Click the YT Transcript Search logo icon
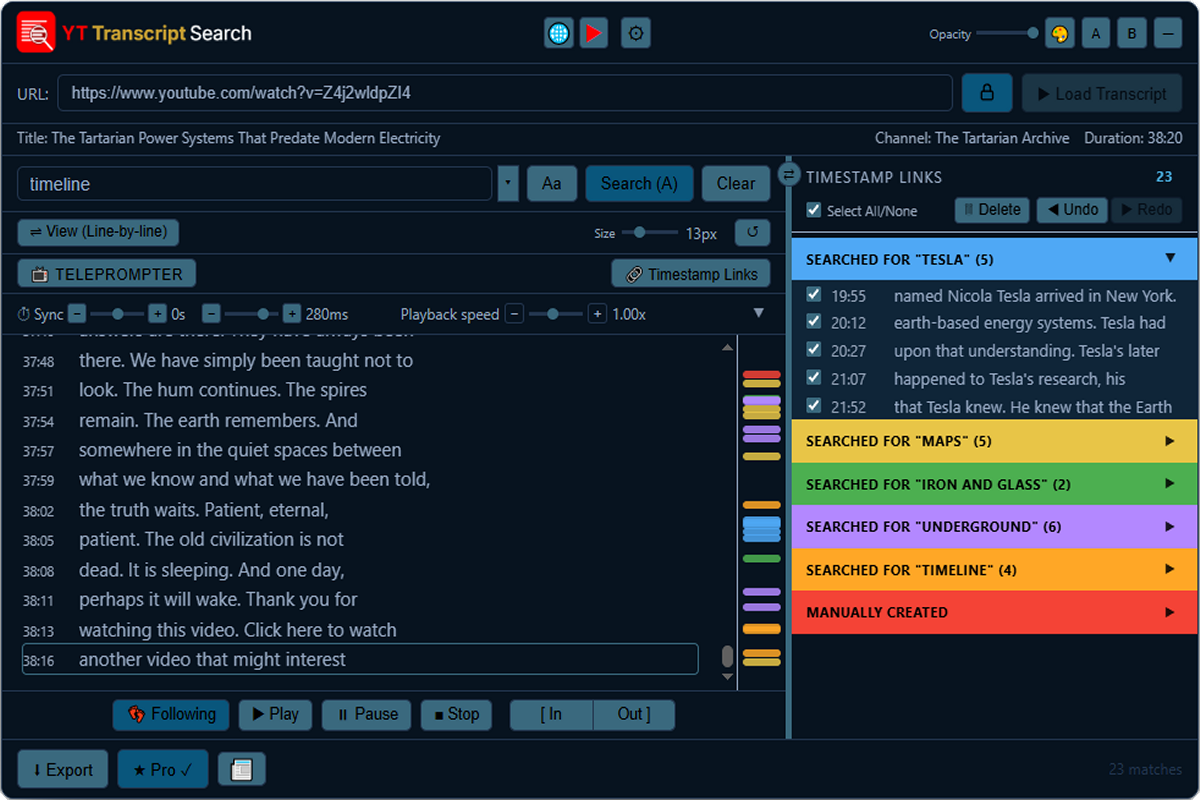Image resolution: width=1200 pixels, height=800 pixels. [37, 33]
